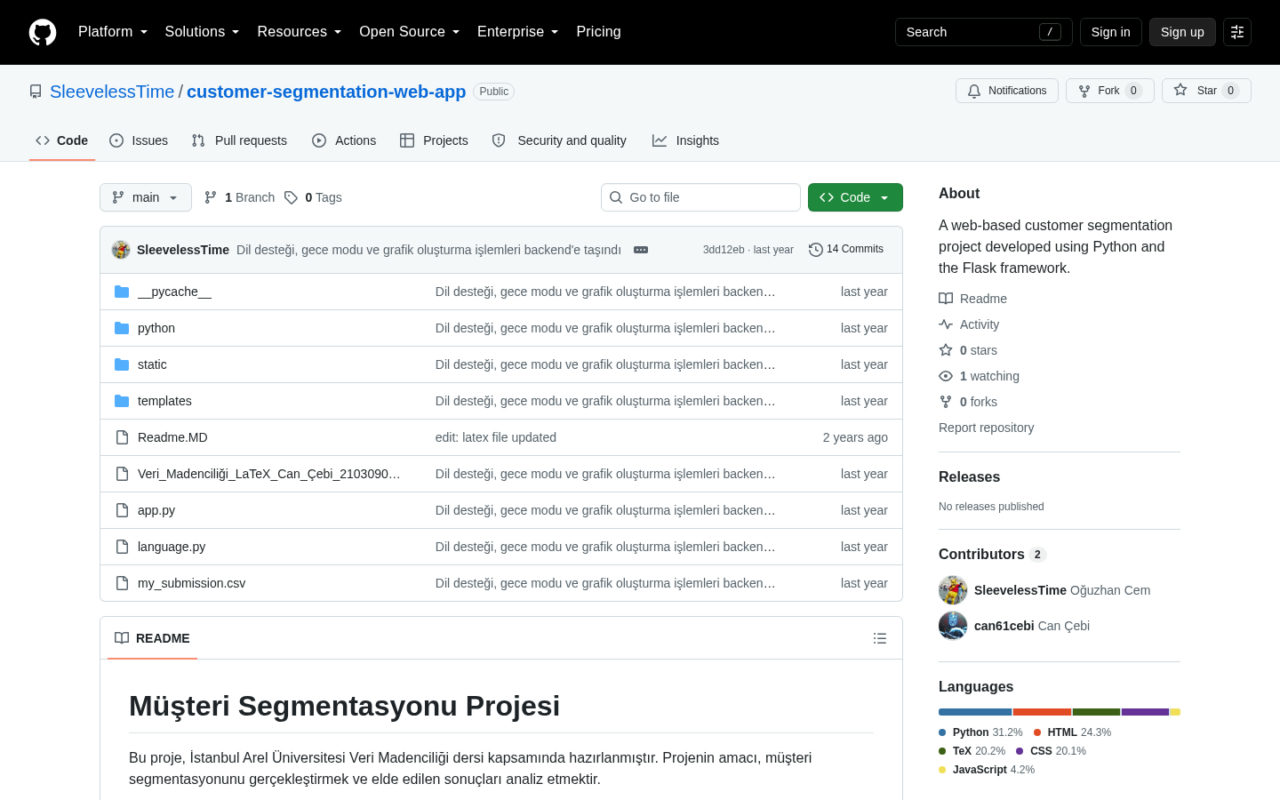The height and width of the screenshot is (800, 1280).
Task: Click the Sign up button
Action: click(x=1182, y=32)
